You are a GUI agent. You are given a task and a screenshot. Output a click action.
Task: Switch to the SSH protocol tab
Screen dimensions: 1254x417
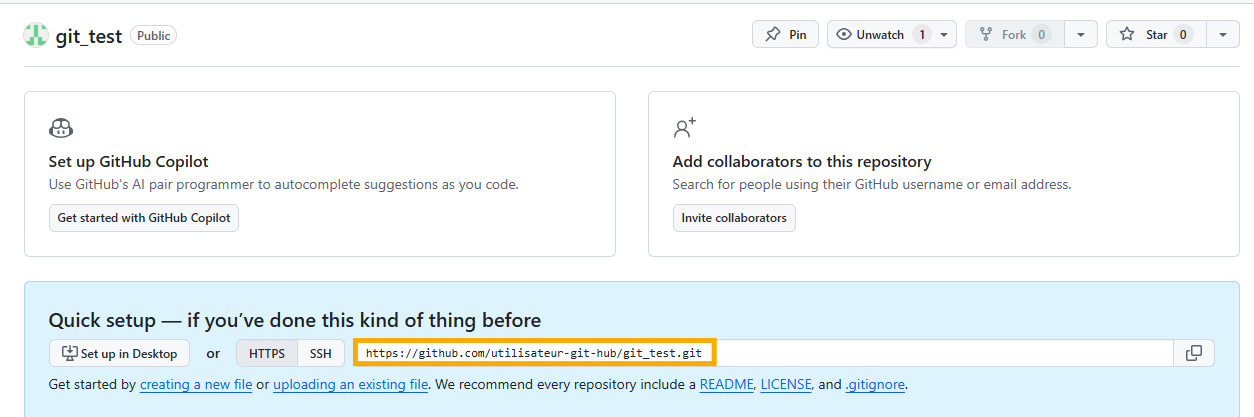pyautogui.click(x=320, y=353)
